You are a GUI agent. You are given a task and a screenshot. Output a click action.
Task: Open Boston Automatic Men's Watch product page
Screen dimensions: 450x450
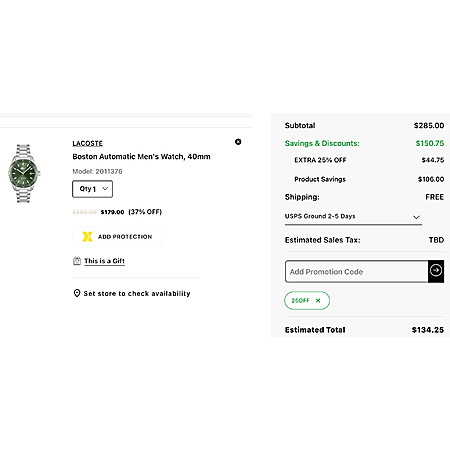(141, 156)
